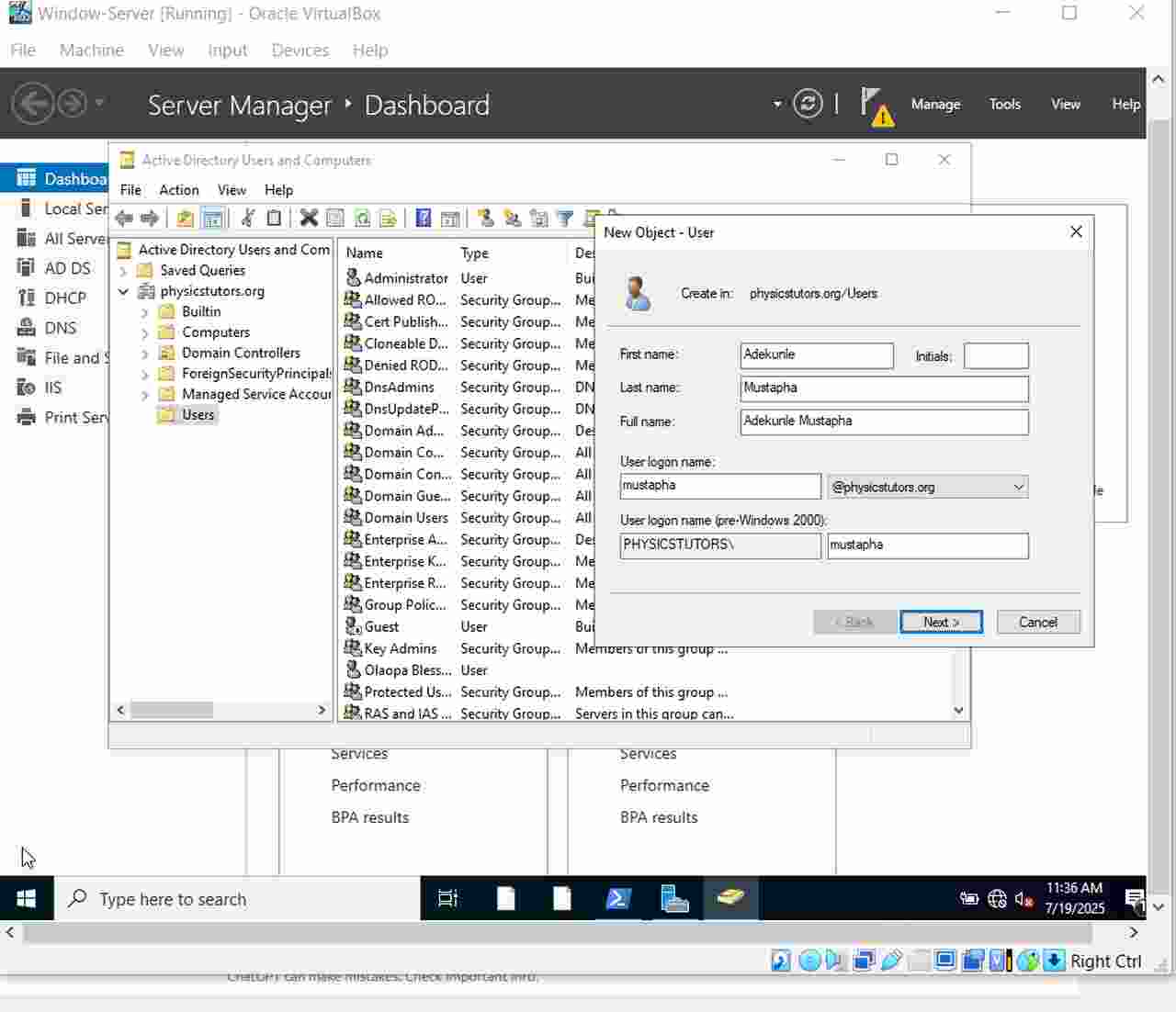
Task: Collapse the physicstutors.org domain node
Action: point(123,291)
